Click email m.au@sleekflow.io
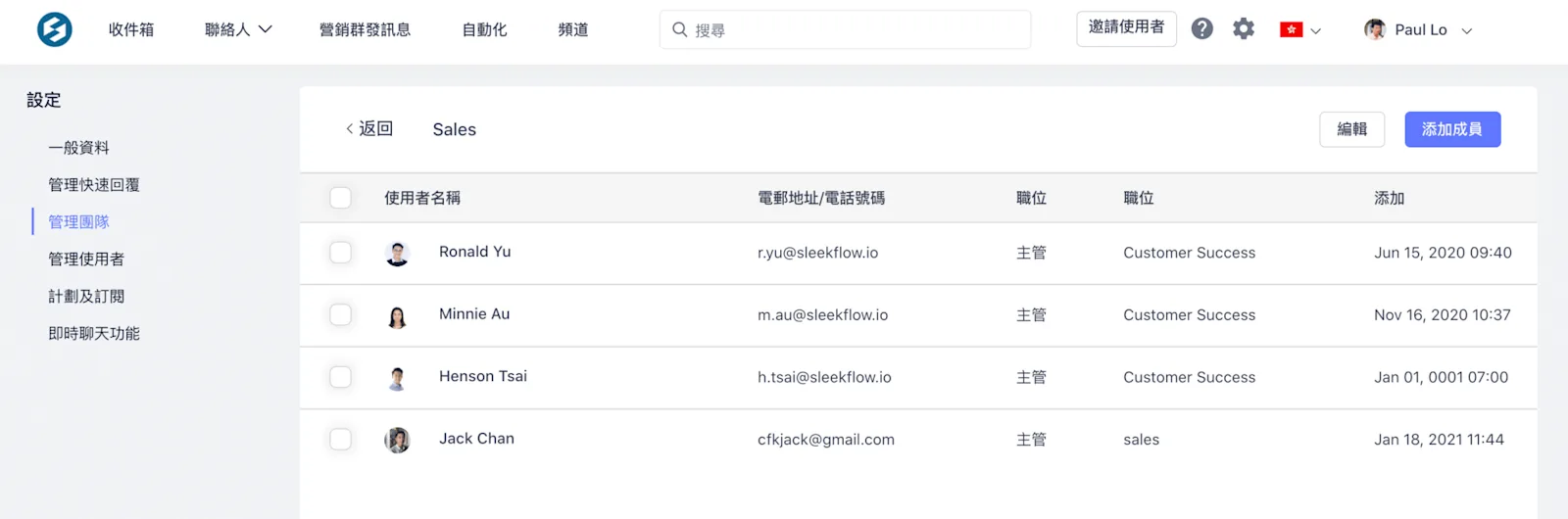The width and height of the screenshot is (1568, 519). click(822, 315)
